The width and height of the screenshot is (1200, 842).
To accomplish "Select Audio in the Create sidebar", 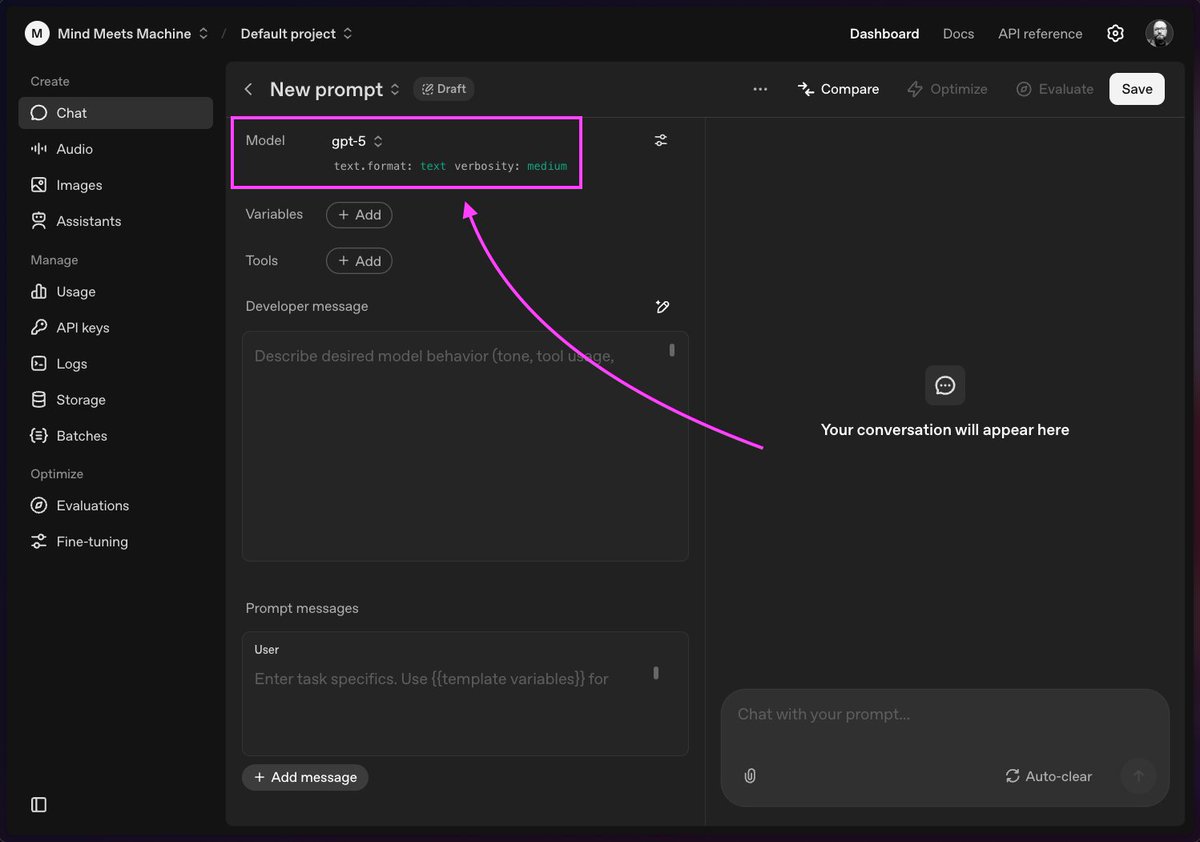I will 75,148.
